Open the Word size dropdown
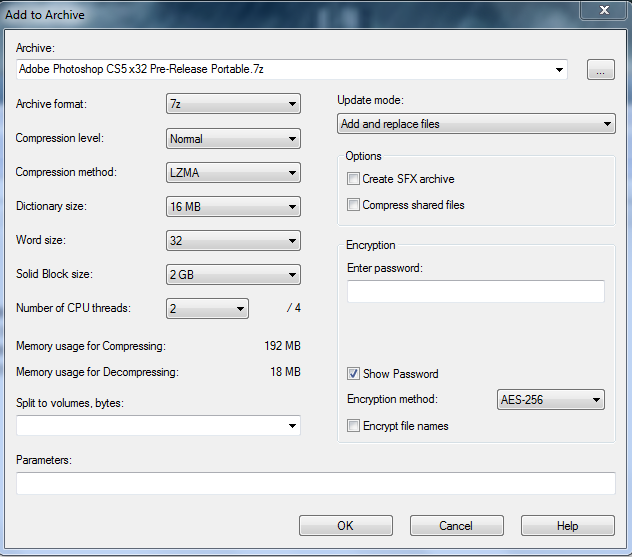Image resolution: width=632 pixels, height=557 pixels. (233, 241)
